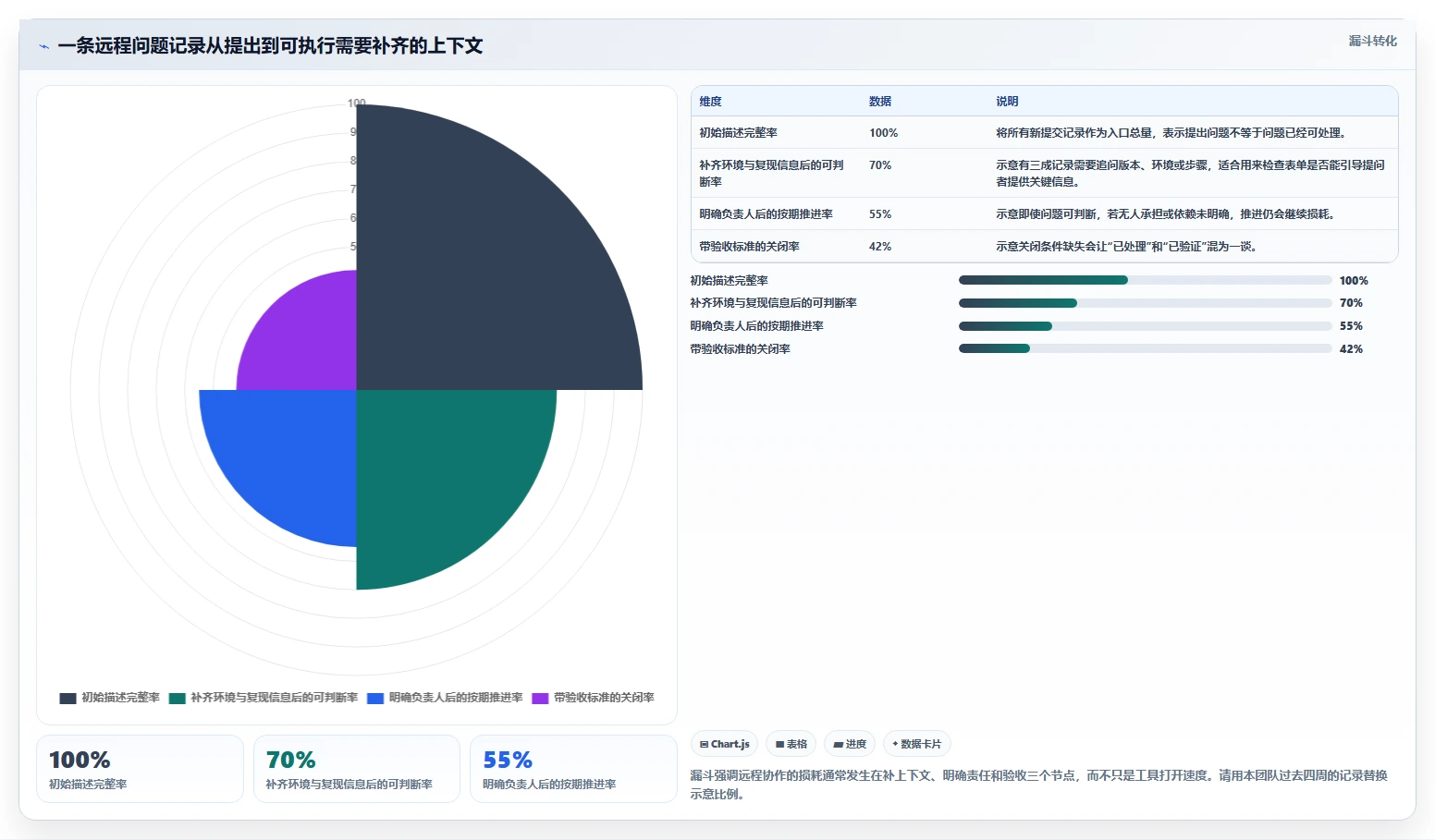Click the 70% value in the table
This screenshot has width=1435, height=840.
pos(880,165)
